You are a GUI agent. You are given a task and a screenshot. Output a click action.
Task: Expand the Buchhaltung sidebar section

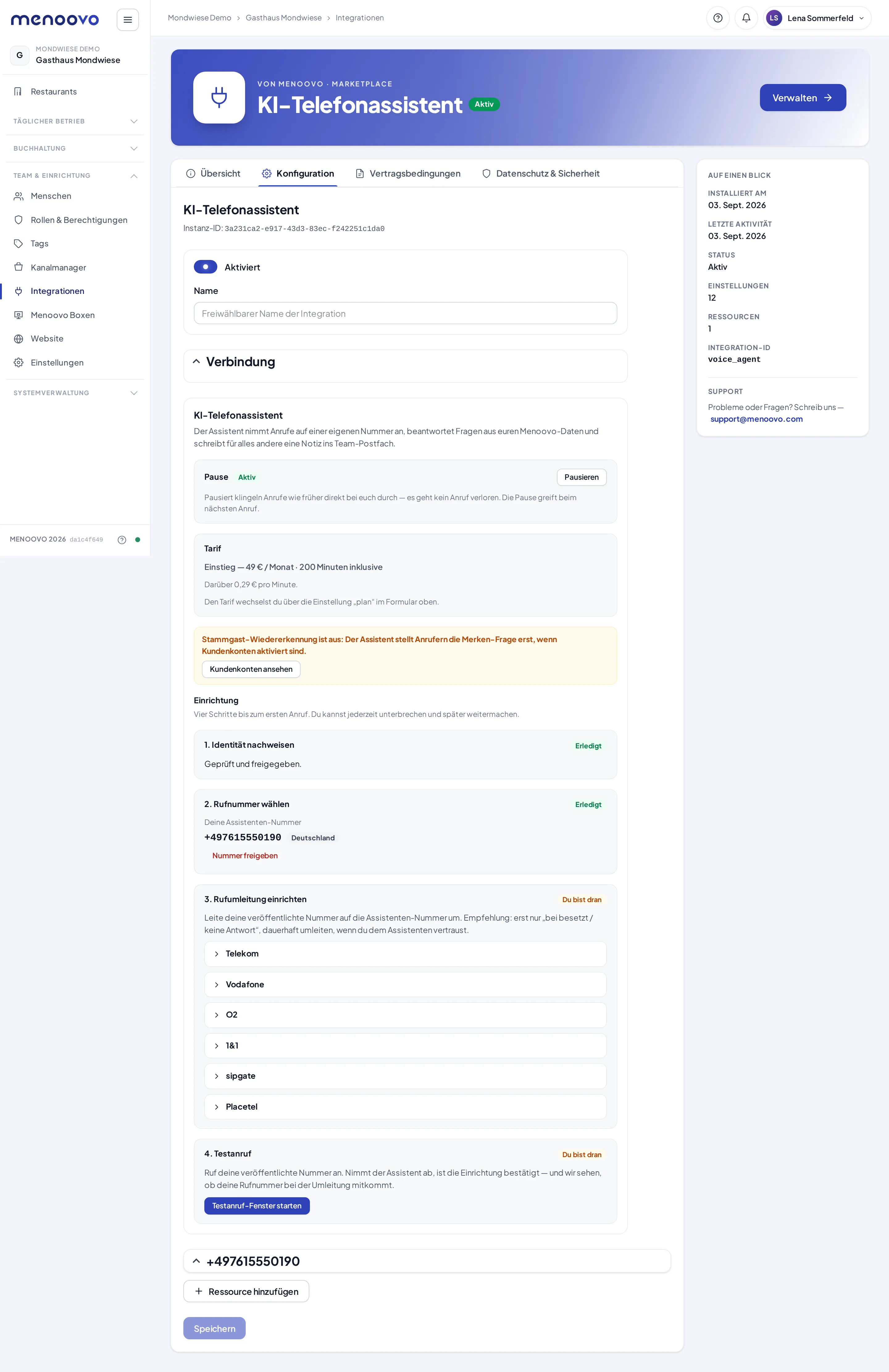[x=75, y=148]
